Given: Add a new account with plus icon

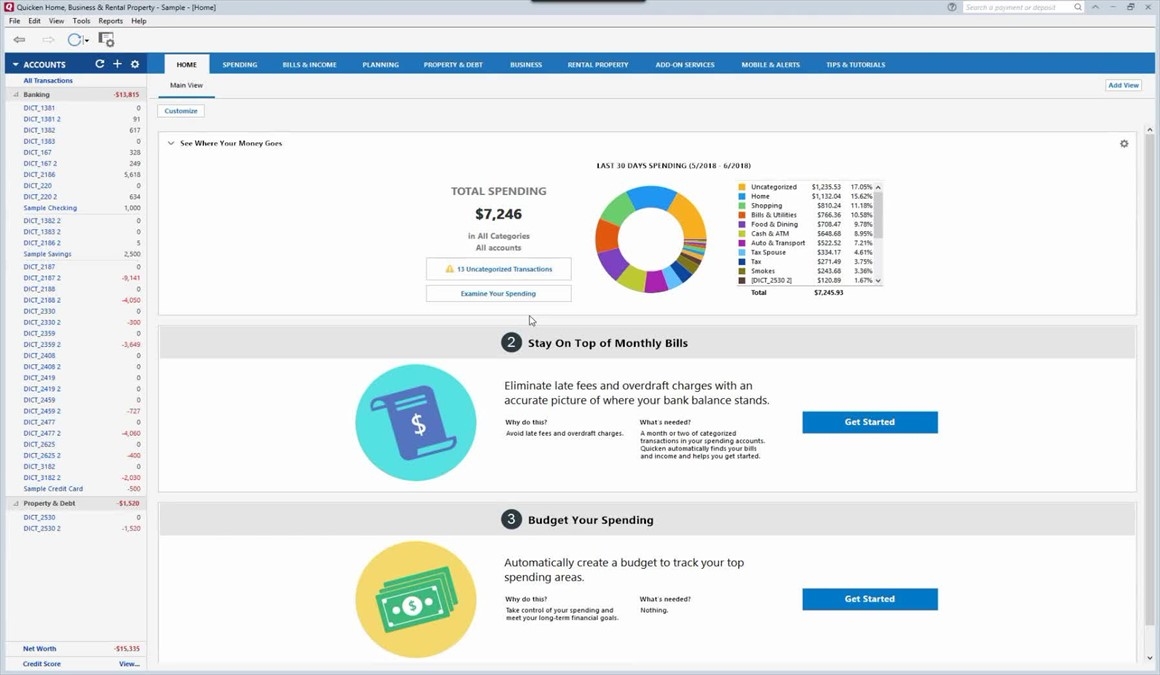Looking at the screenshot, I should pyautogui.click(x=117, y=64).
